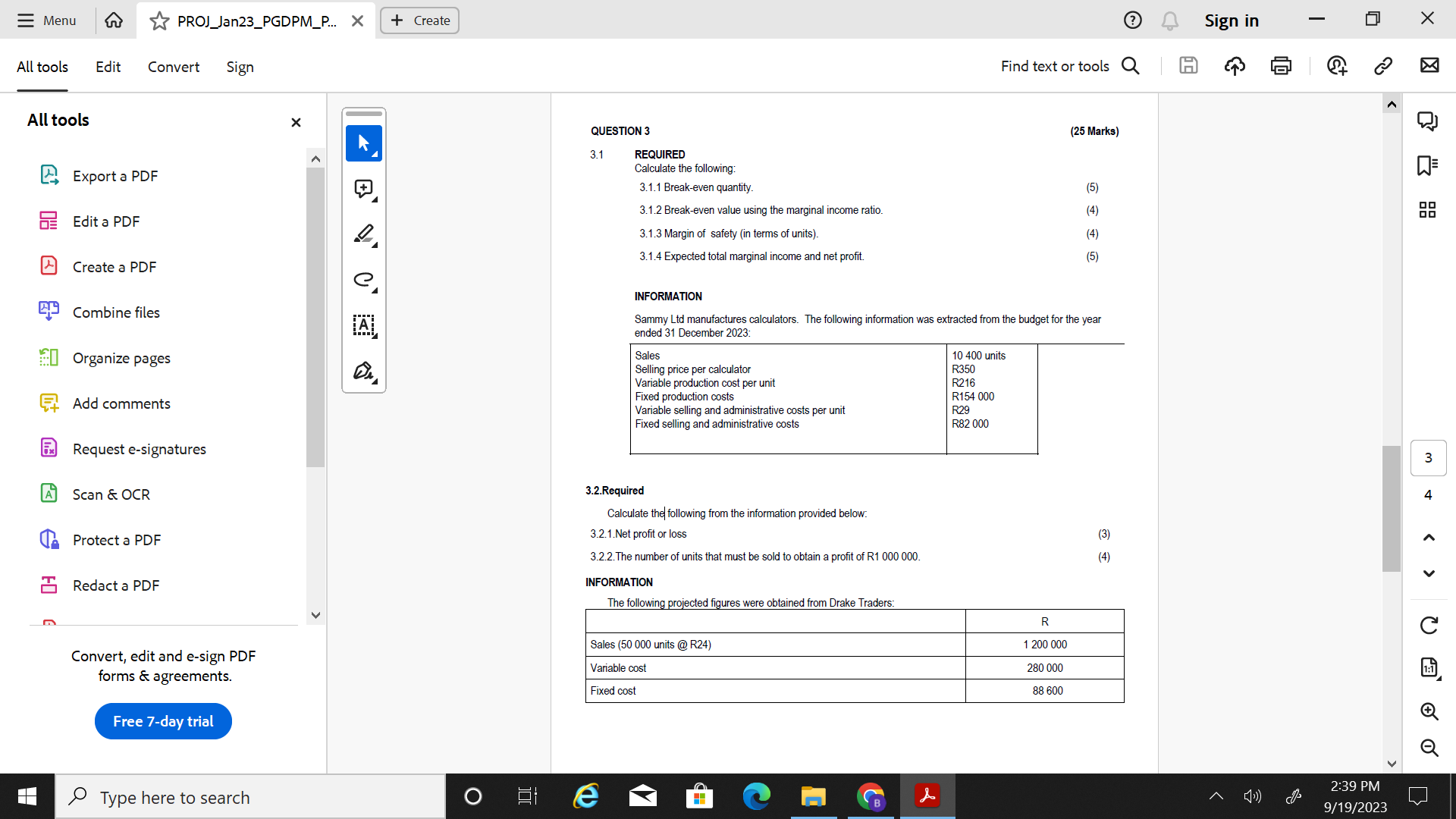Switch to the Convert tab

[173, 67]
